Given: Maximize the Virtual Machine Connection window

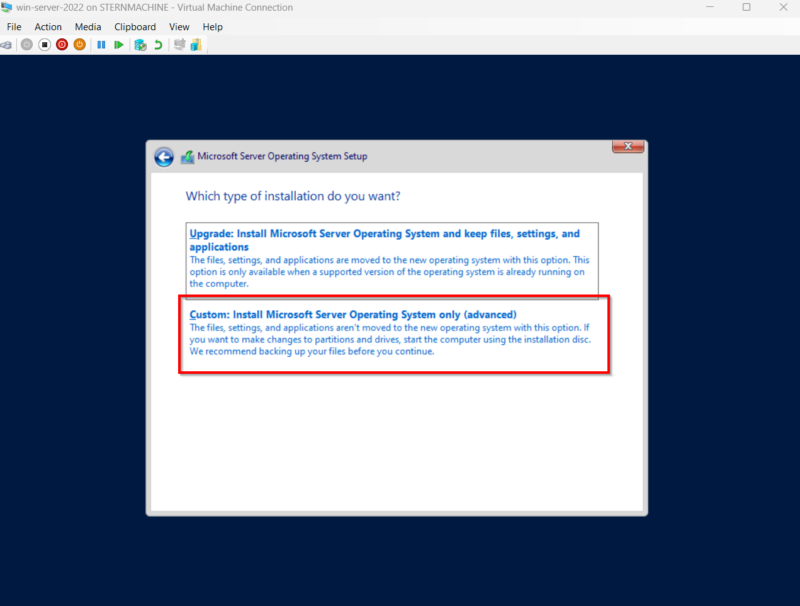Looking at the screenshot, I should pyautogui.click(x=746, y=7).
